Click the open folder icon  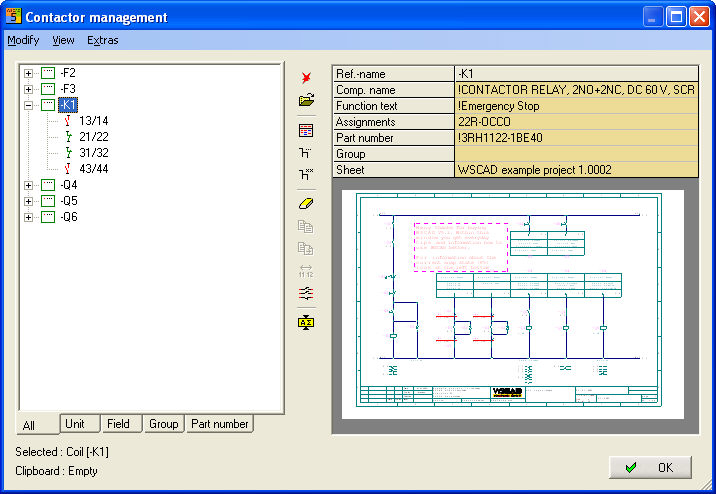306,100
